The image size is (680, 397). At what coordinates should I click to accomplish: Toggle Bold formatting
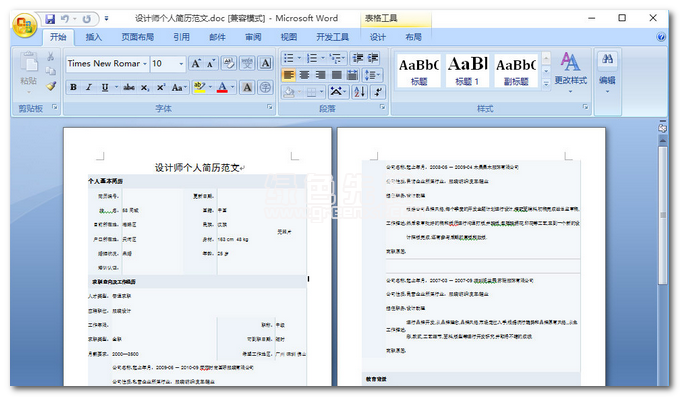(74, 87)
